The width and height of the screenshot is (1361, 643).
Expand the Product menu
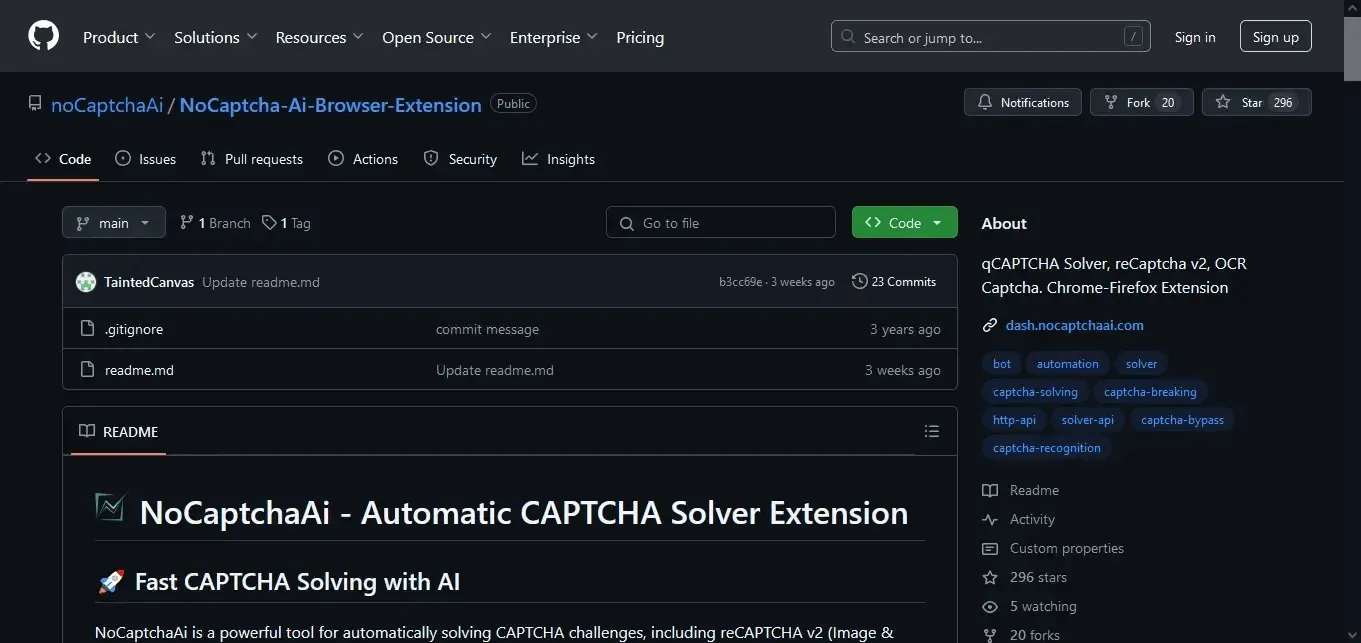(x=119, y=37)
